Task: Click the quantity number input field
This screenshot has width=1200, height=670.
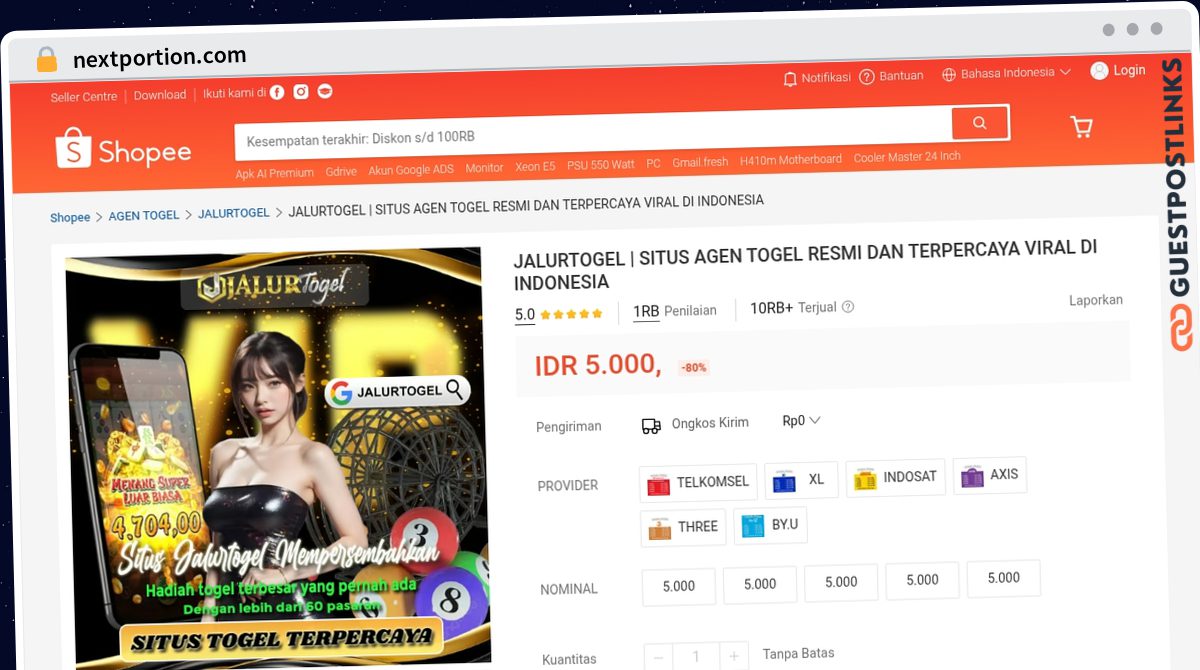Action: point(696,657)
